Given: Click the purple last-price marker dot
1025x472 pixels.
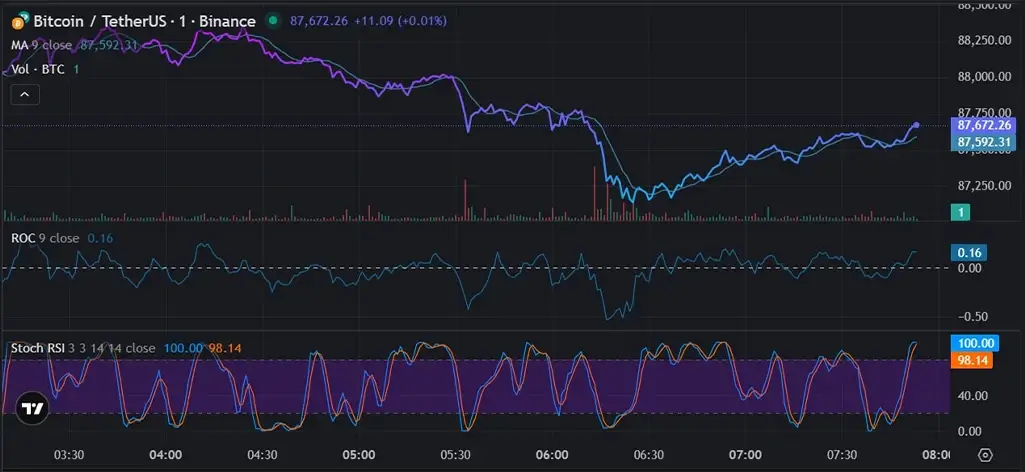Looking at the screenshot, I should tap(917, 125).
